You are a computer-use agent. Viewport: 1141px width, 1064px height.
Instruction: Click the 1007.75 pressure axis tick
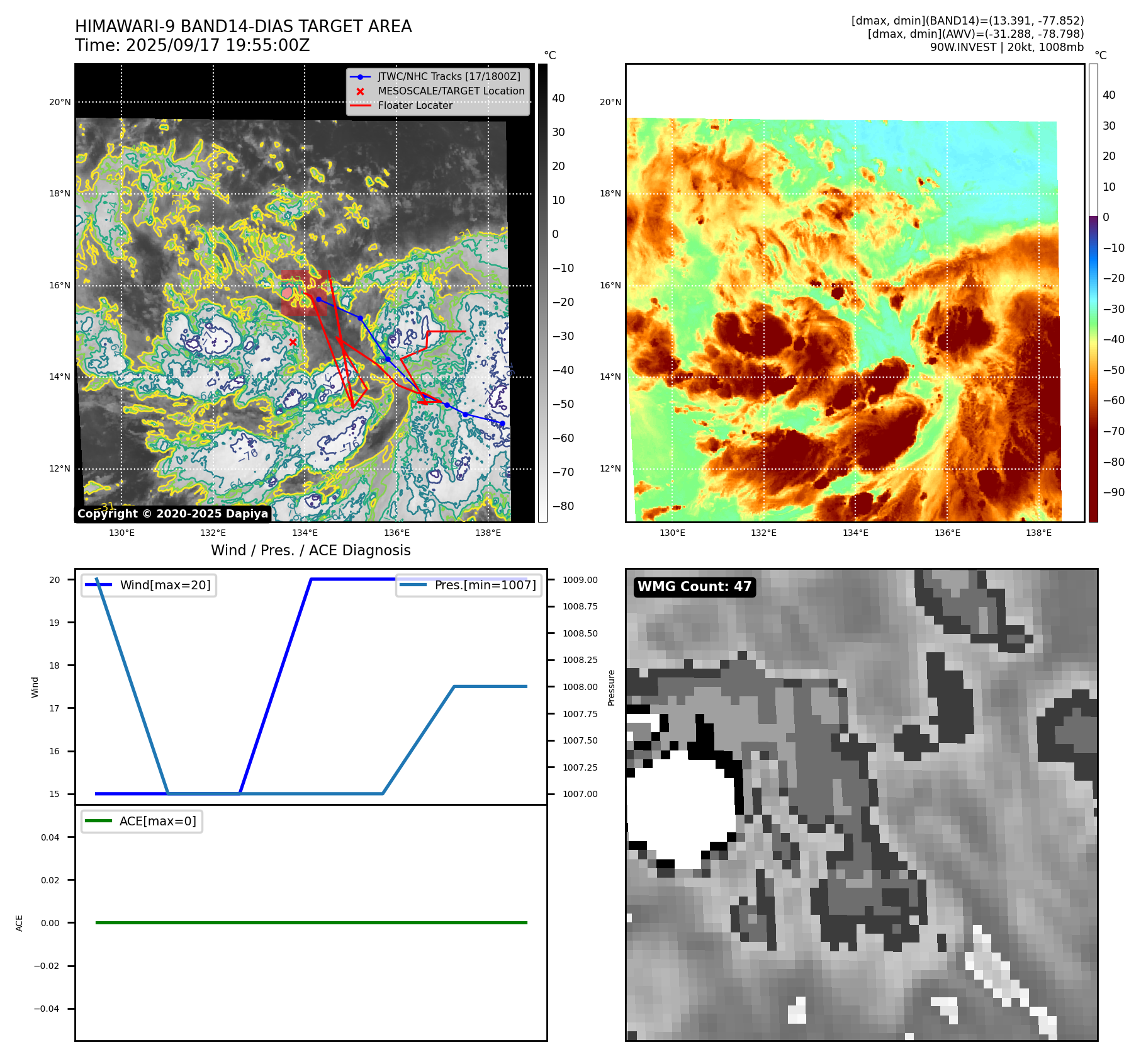580,714
